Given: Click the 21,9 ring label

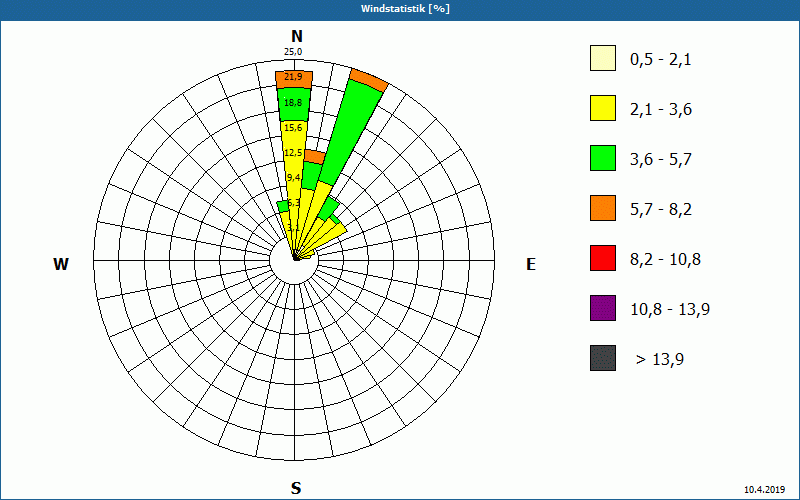Looking at the screenshot, I should click(293, 77).
